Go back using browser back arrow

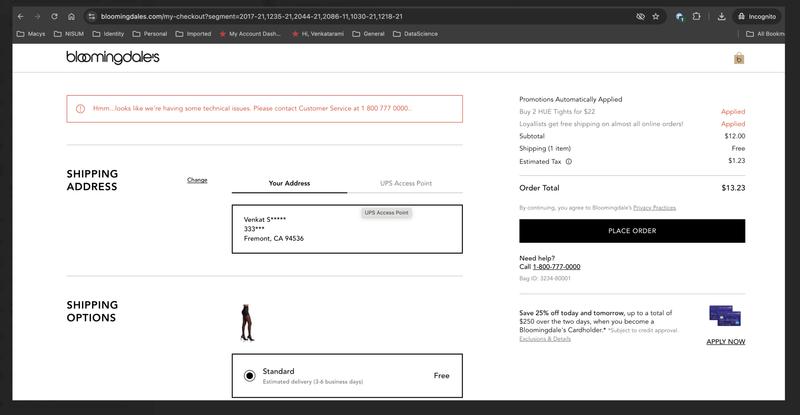(x=20, y=16)
